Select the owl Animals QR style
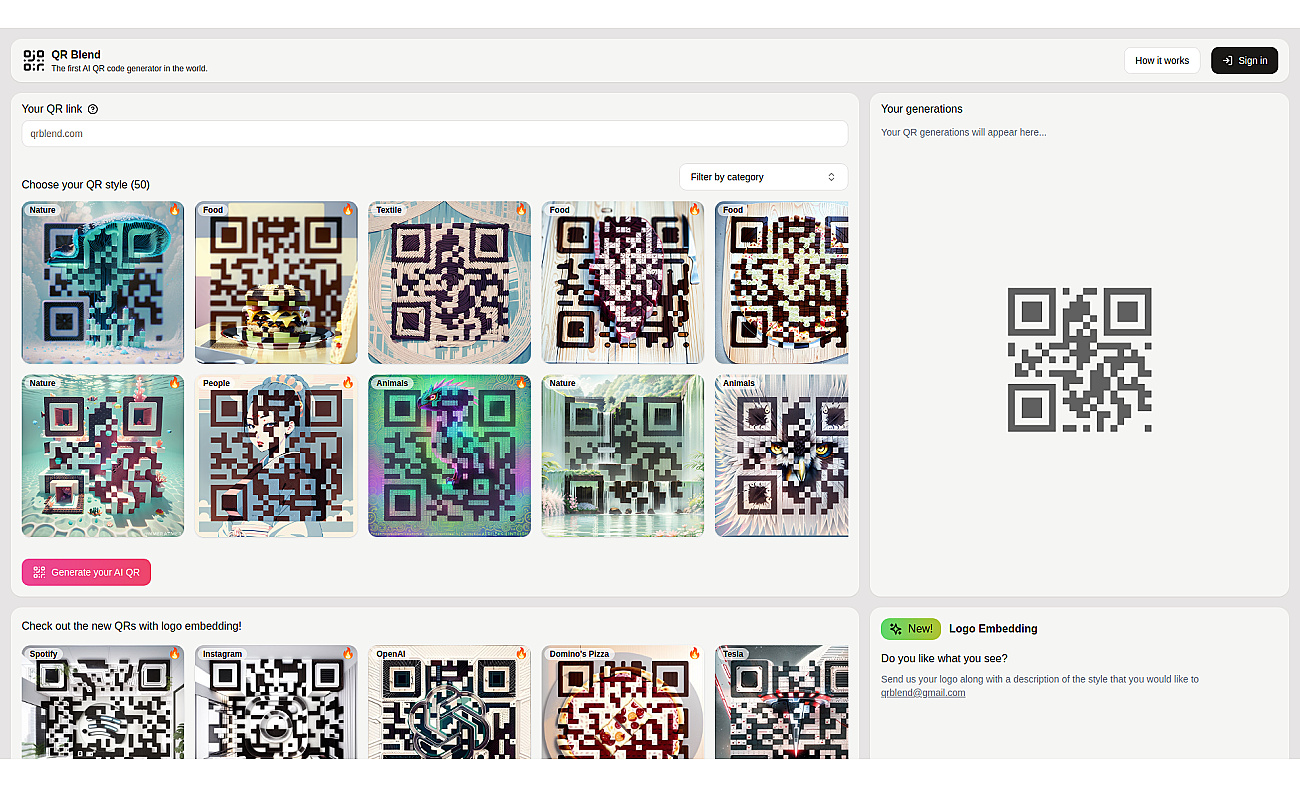 [x=782, y=456]
